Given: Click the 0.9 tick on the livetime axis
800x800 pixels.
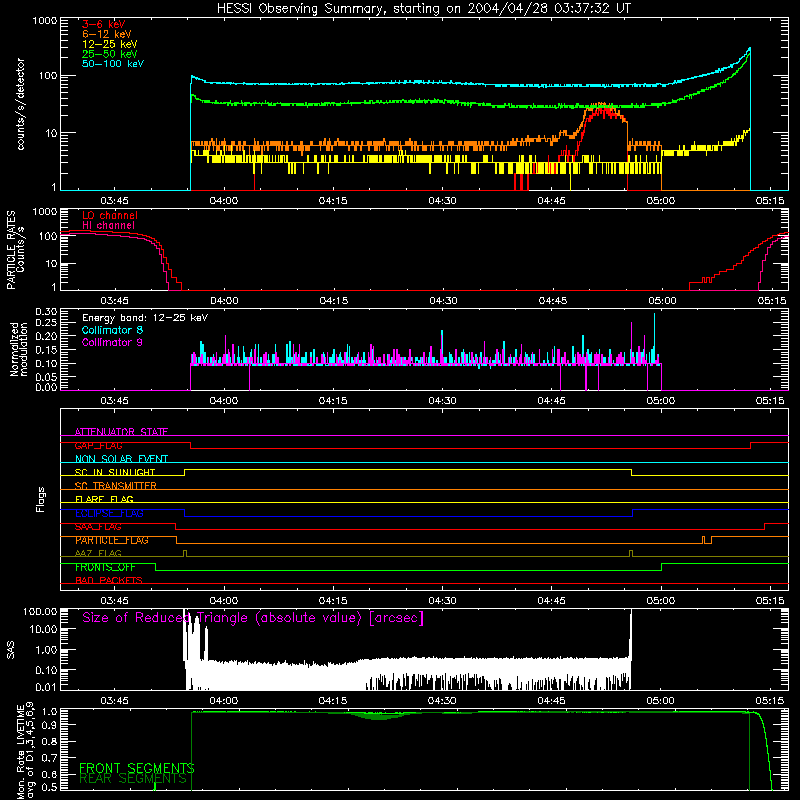Looking at the screenshot, I should coord(51,724).
